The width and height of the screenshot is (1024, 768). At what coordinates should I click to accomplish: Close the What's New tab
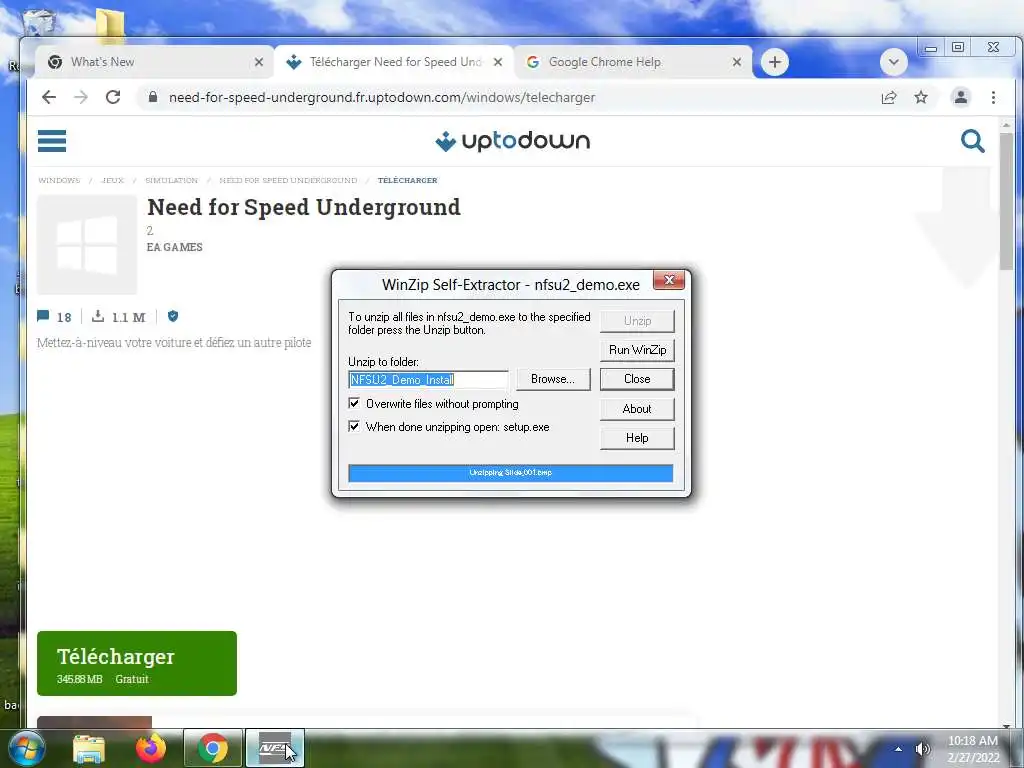pyautogui.click(x=259, y=62)
